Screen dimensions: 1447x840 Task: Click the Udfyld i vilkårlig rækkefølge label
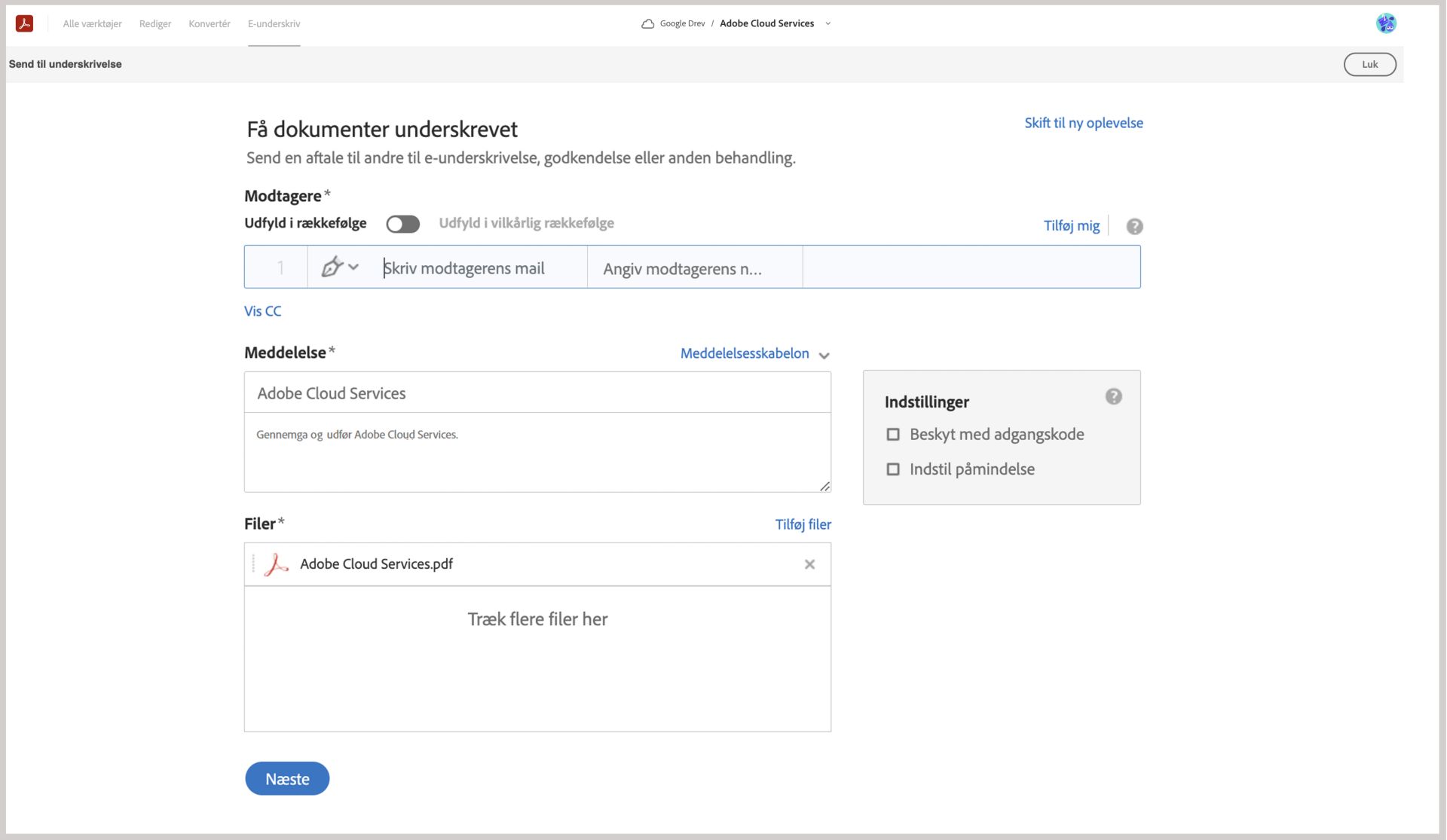[x=526, y=223]
